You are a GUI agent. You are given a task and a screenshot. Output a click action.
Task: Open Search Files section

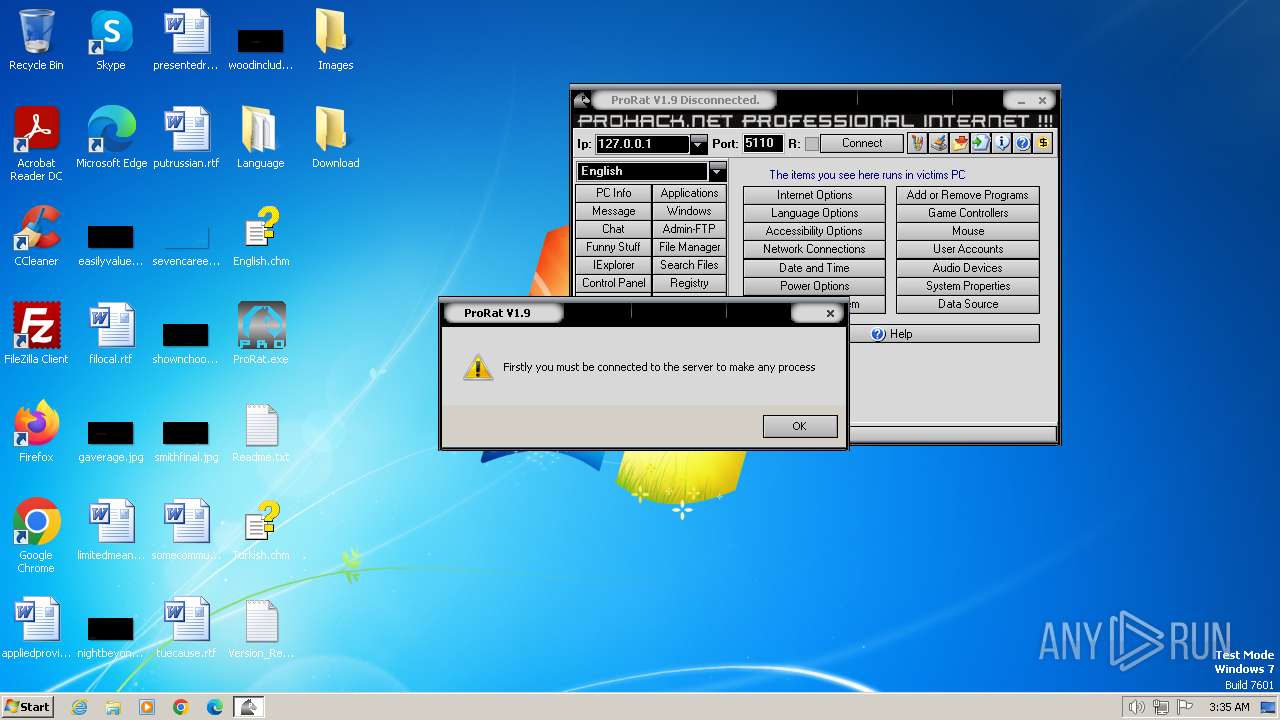[689, 265]
